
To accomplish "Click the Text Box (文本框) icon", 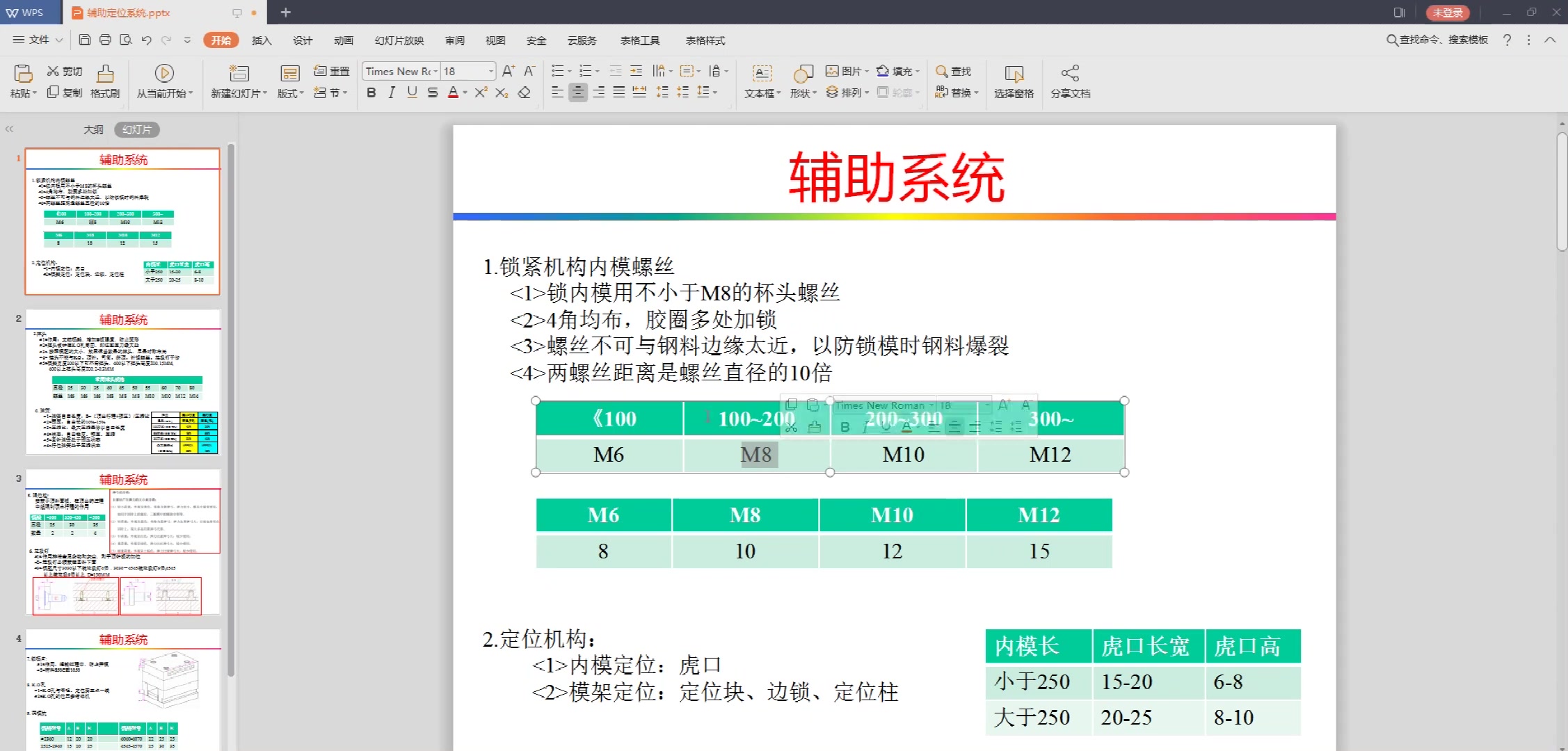I will coord(762,73).
